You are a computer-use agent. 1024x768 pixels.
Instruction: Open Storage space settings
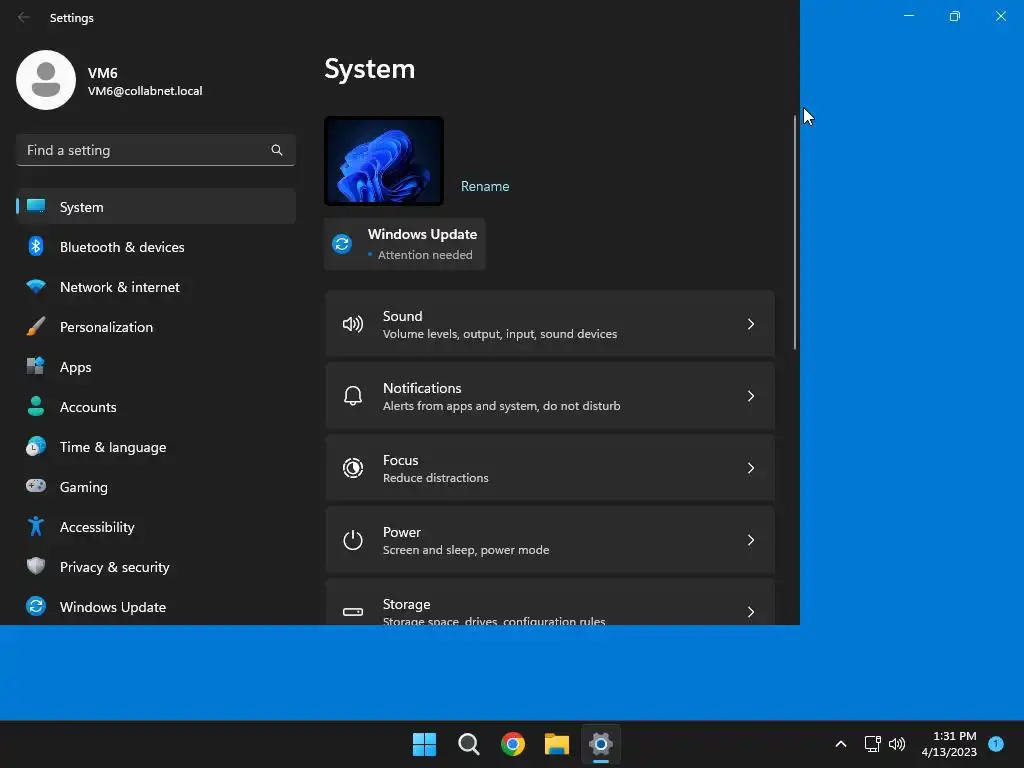click(550, 602)
